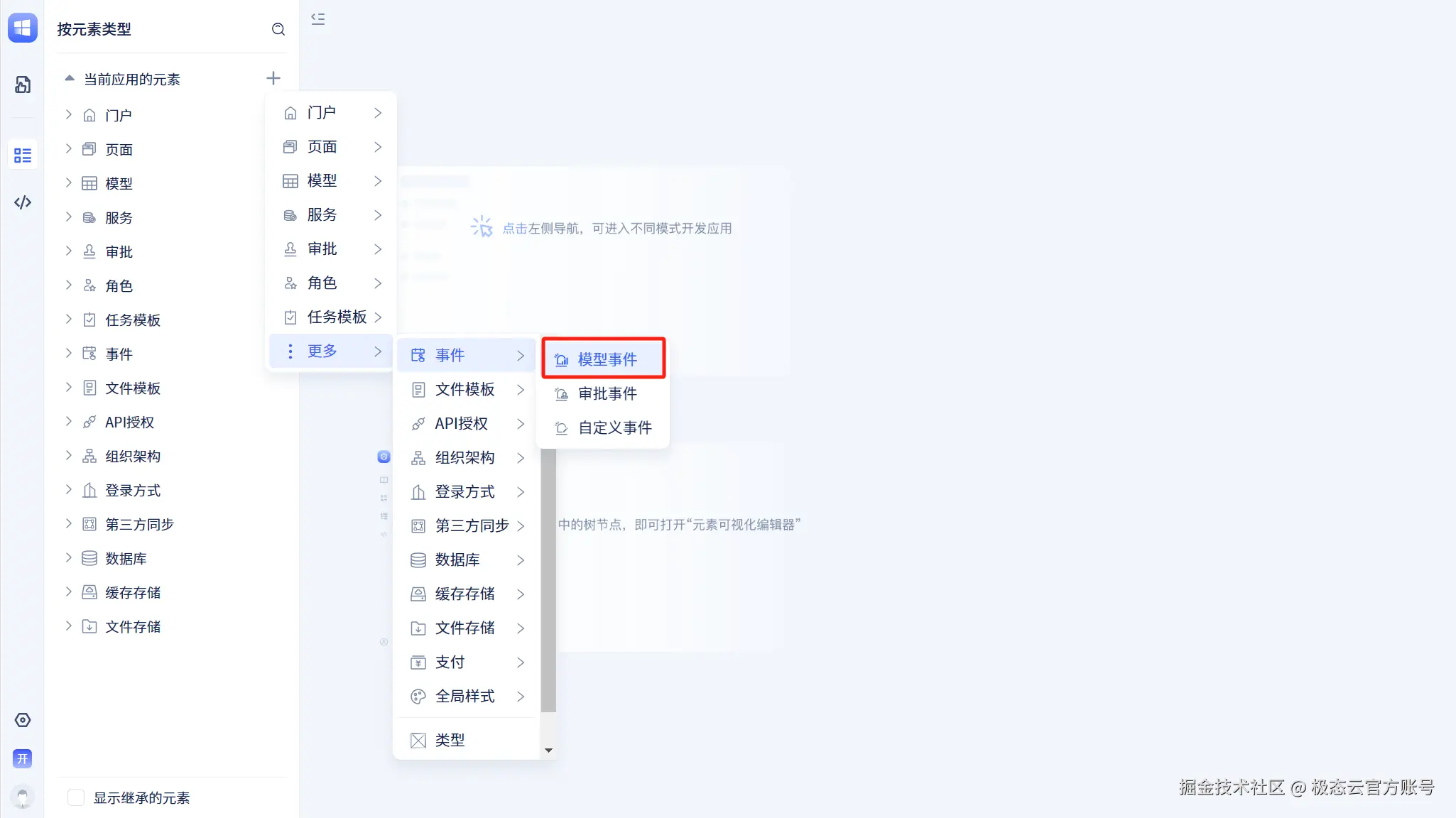This screenshot has height=818, width=1456.
Task: Expand the 模型 tree node
Action: coord(69,183)
